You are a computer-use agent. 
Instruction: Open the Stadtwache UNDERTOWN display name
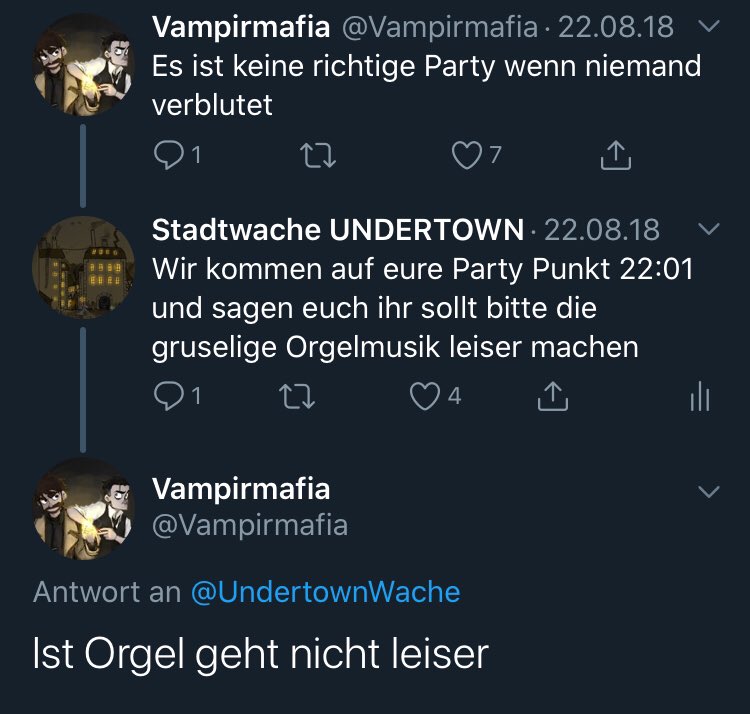pyautogui.click(x=337, y=230)
